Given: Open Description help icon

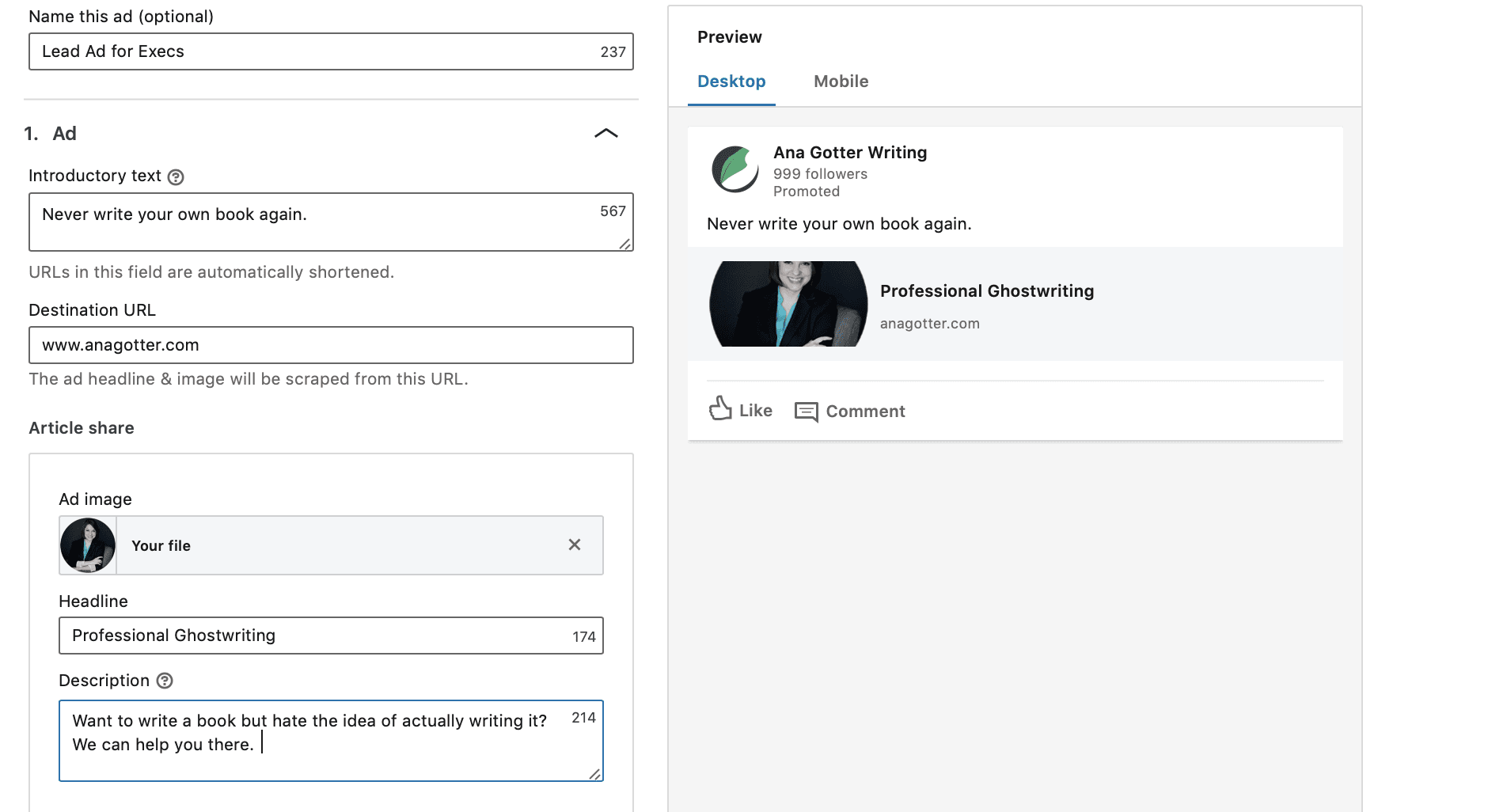Looking at the screenshot, I should pos(165,681).
